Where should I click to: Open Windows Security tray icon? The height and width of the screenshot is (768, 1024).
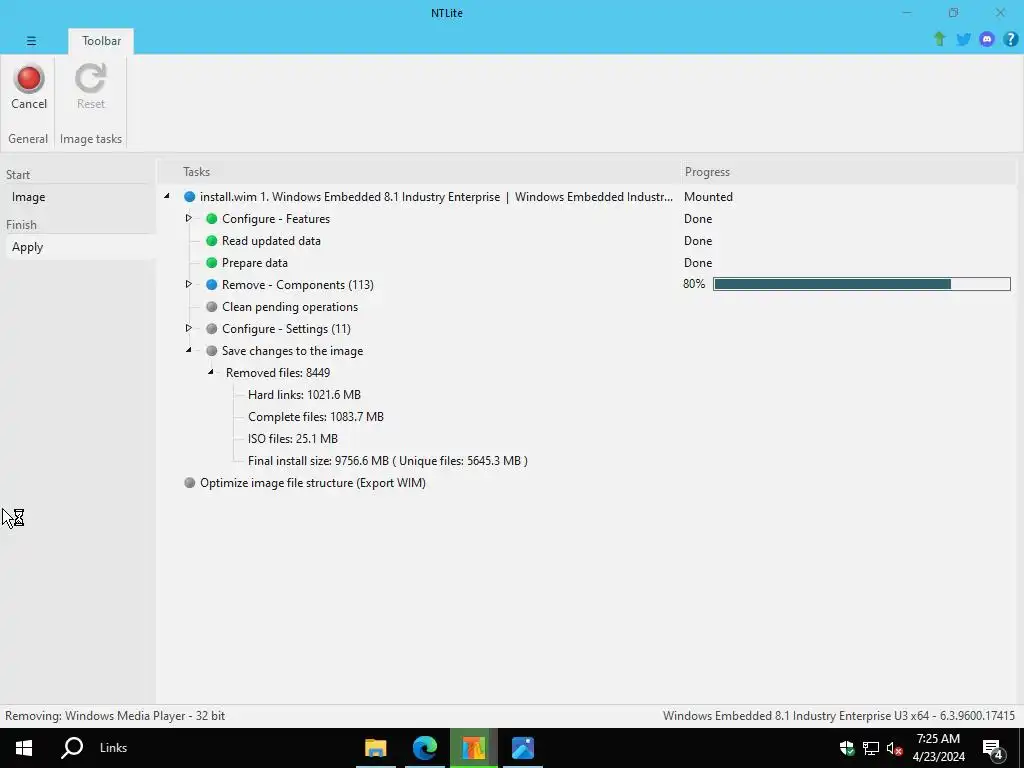847,748
